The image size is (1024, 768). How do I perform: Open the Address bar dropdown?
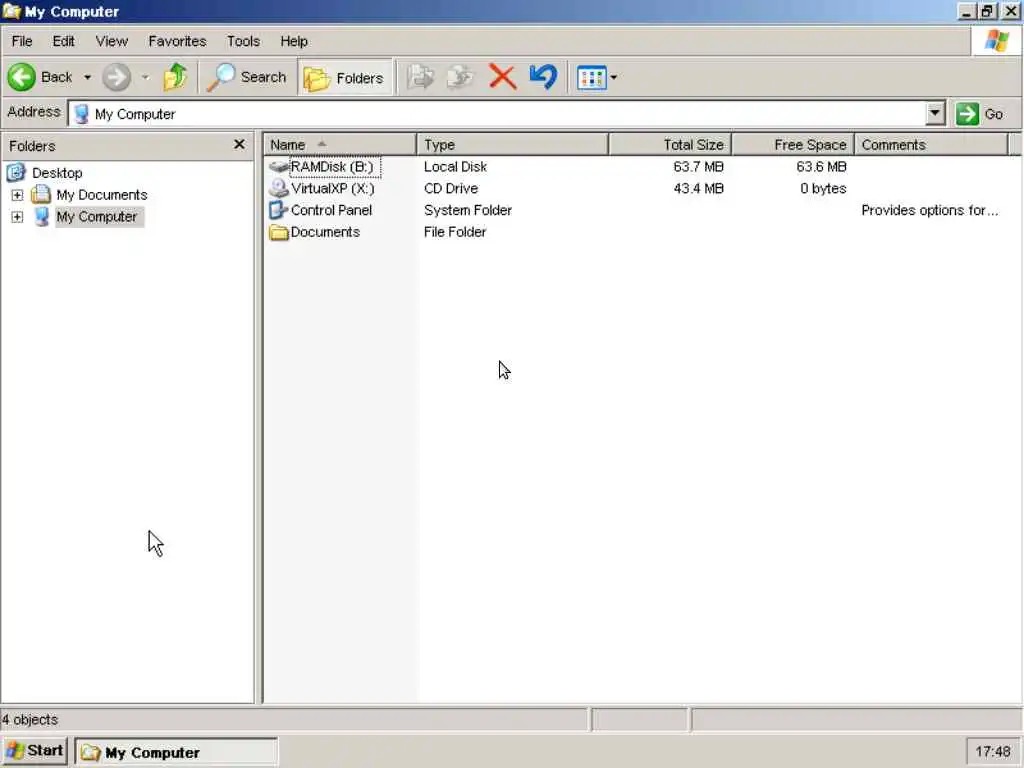pyautogui.click(x=935, y=114)
